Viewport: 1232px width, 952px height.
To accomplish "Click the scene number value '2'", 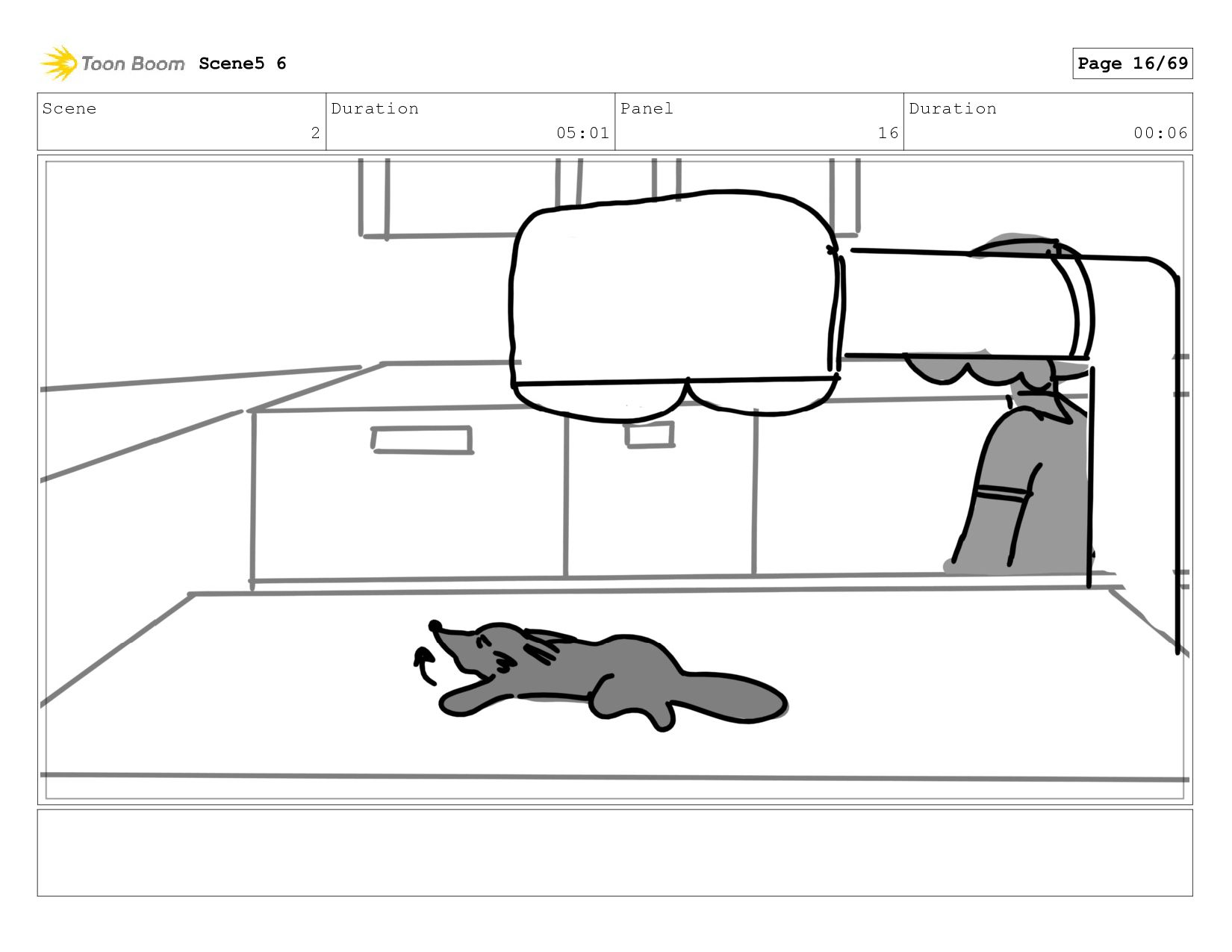I will point(315,133).
